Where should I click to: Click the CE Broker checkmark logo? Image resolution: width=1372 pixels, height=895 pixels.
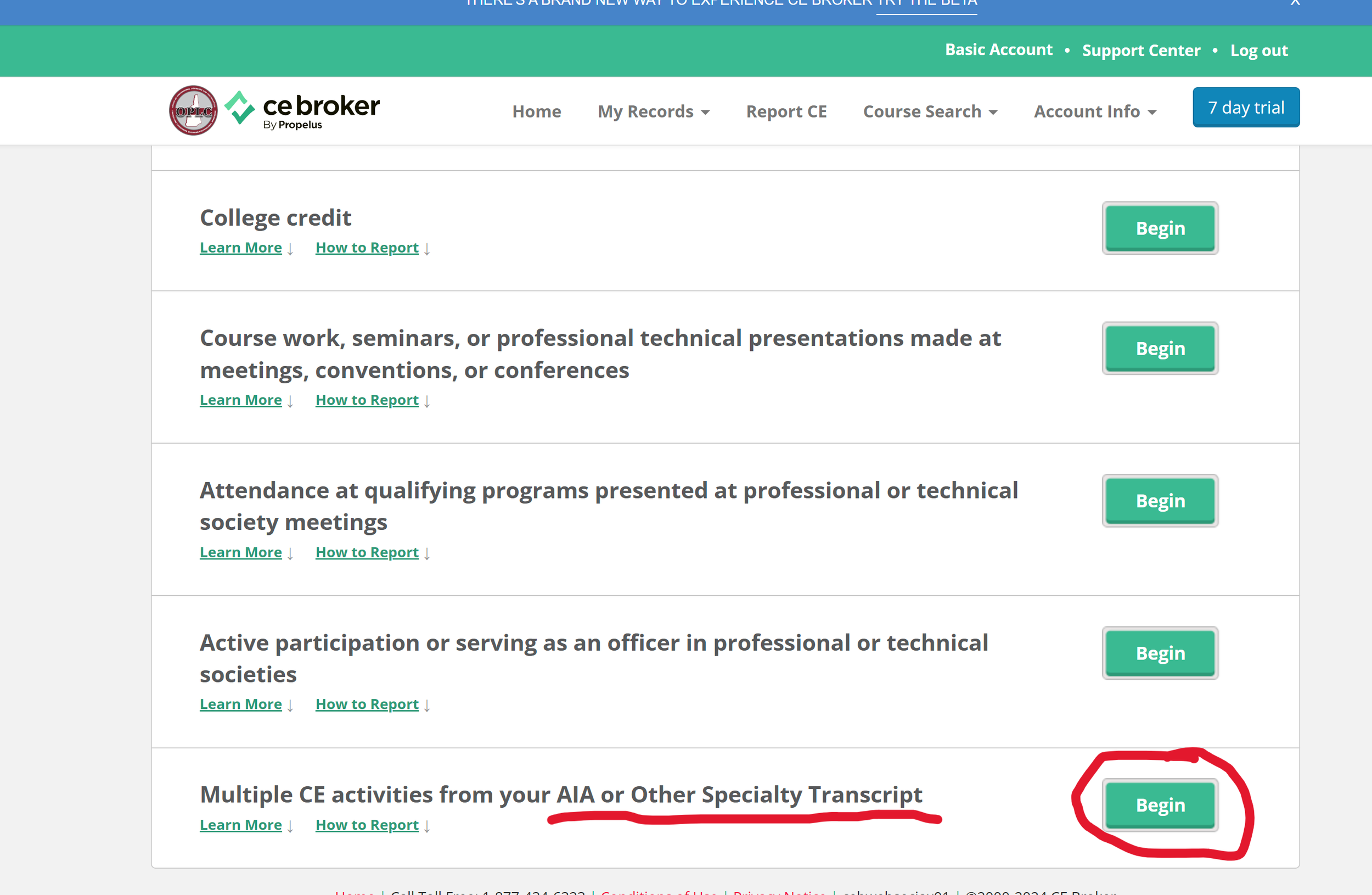coord(239,108)
